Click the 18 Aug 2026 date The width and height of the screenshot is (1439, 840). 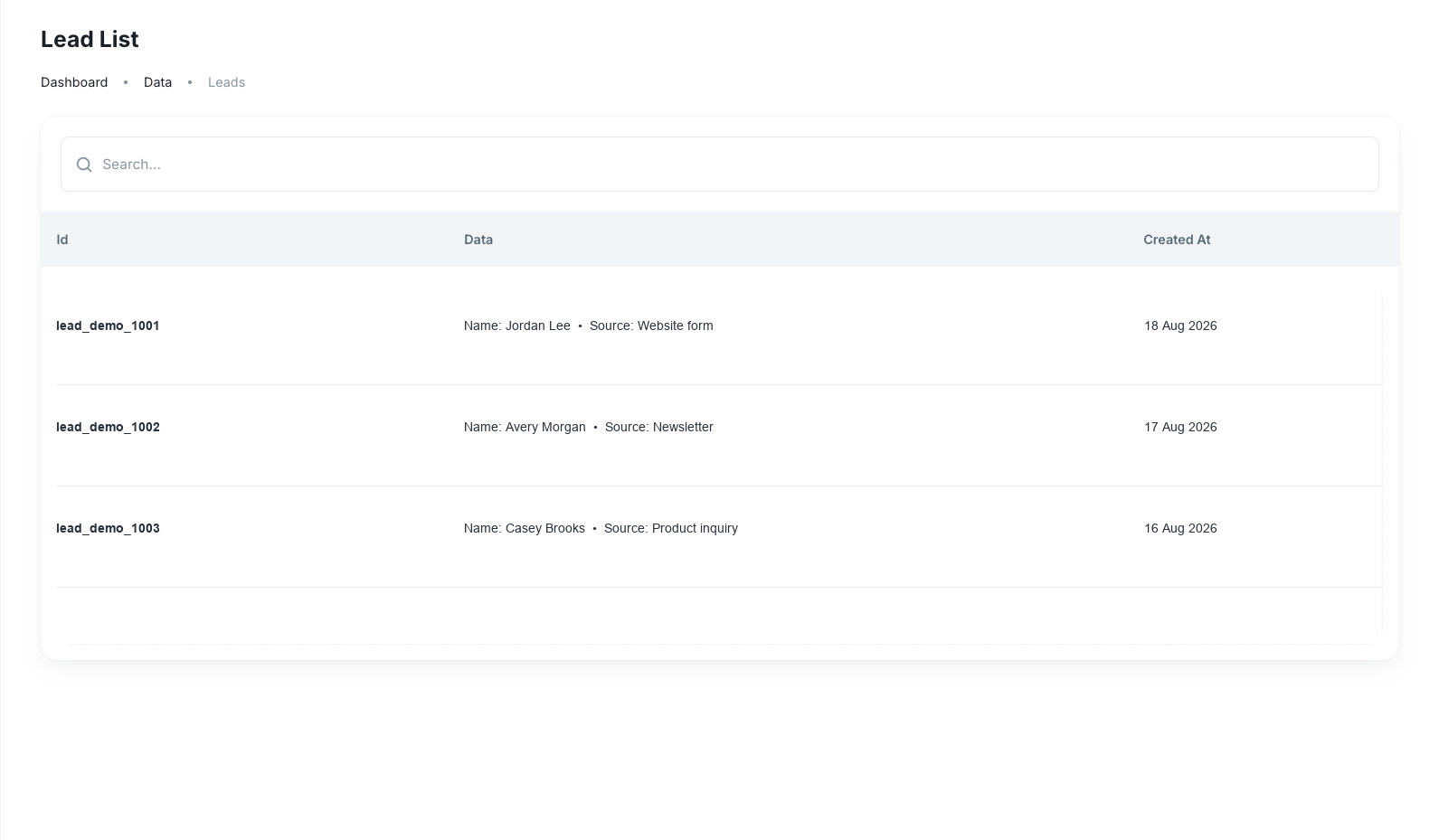1180,326
